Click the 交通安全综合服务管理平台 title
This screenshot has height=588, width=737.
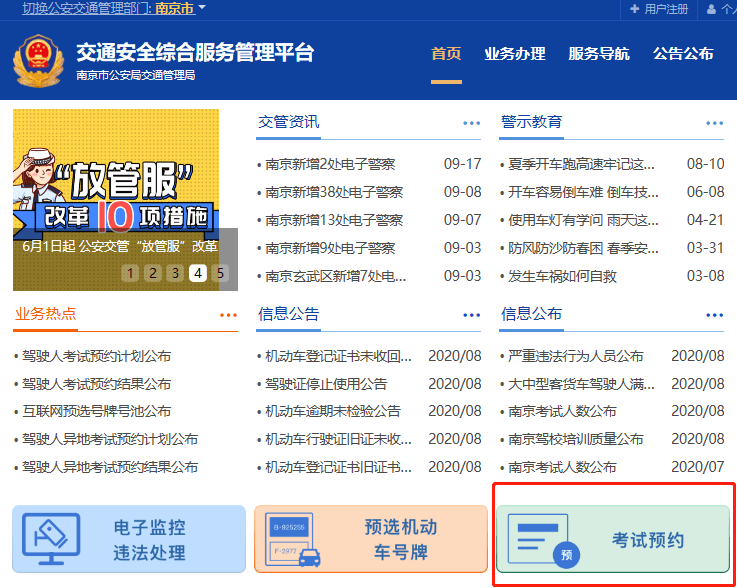[195, 52]
